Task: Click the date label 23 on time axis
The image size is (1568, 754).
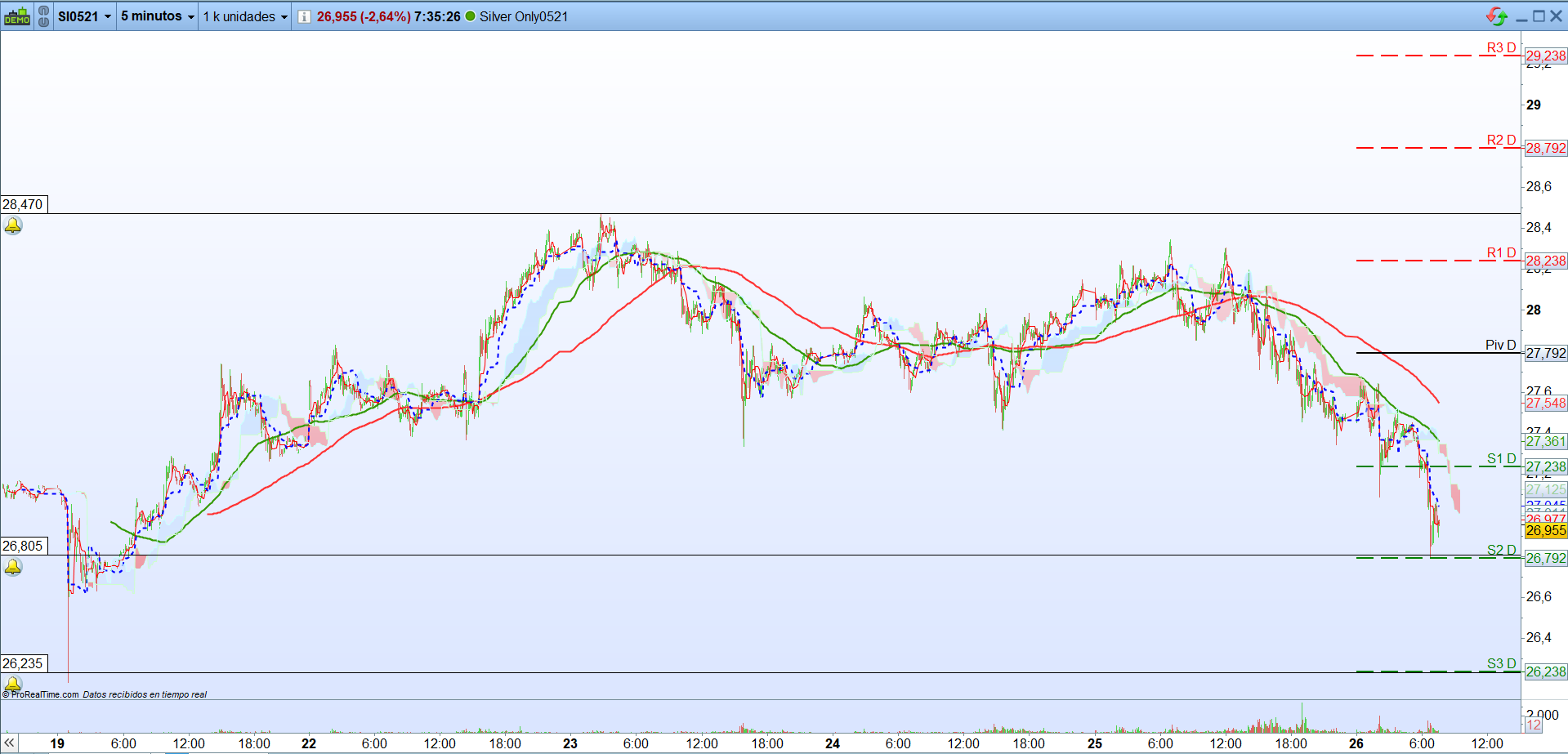Action: tap(570, 743)
